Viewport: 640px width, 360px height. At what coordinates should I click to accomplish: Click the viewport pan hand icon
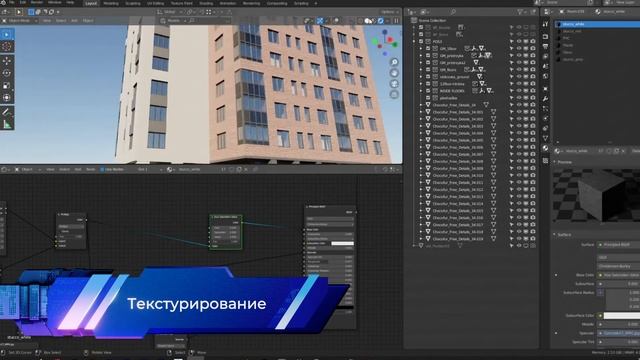click(394, 73)
